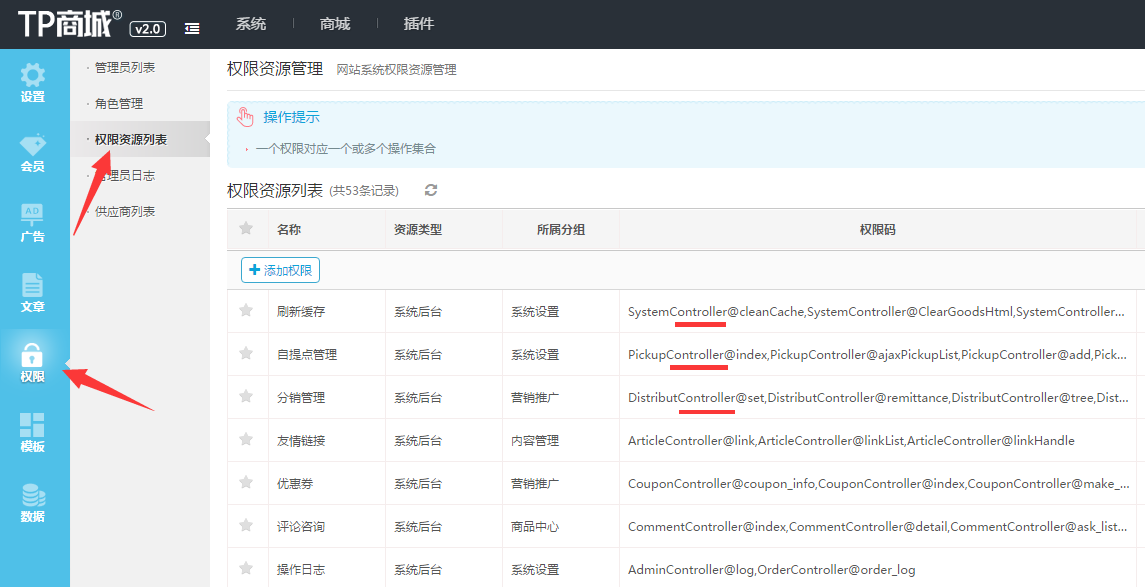Switch to the 系统 top menu

(x=251, y=24)
